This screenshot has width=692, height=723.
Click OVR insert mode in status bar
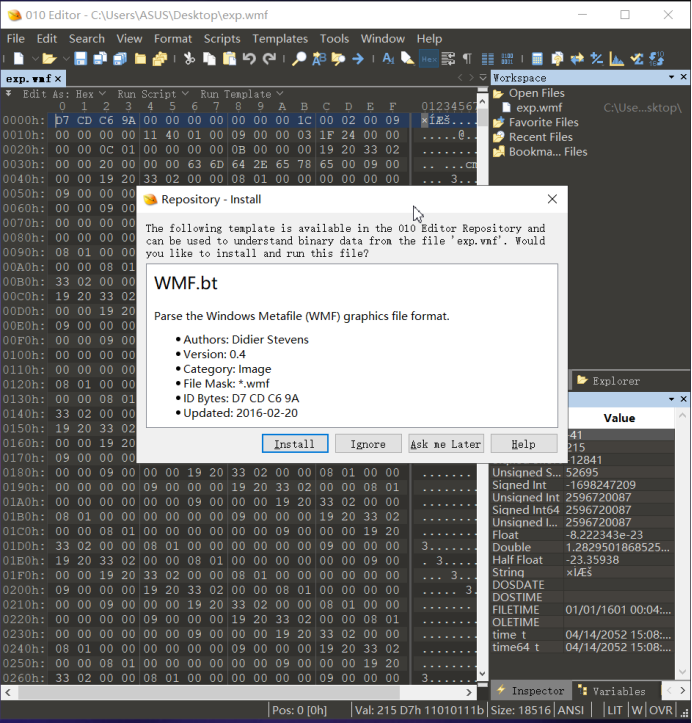coord(661,710)
